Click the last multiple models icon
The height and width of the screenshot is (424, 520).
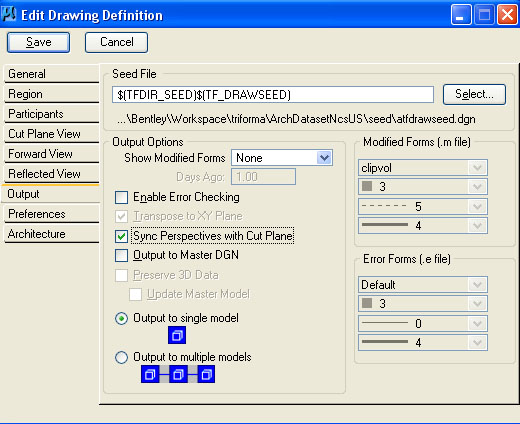point(206,374)
